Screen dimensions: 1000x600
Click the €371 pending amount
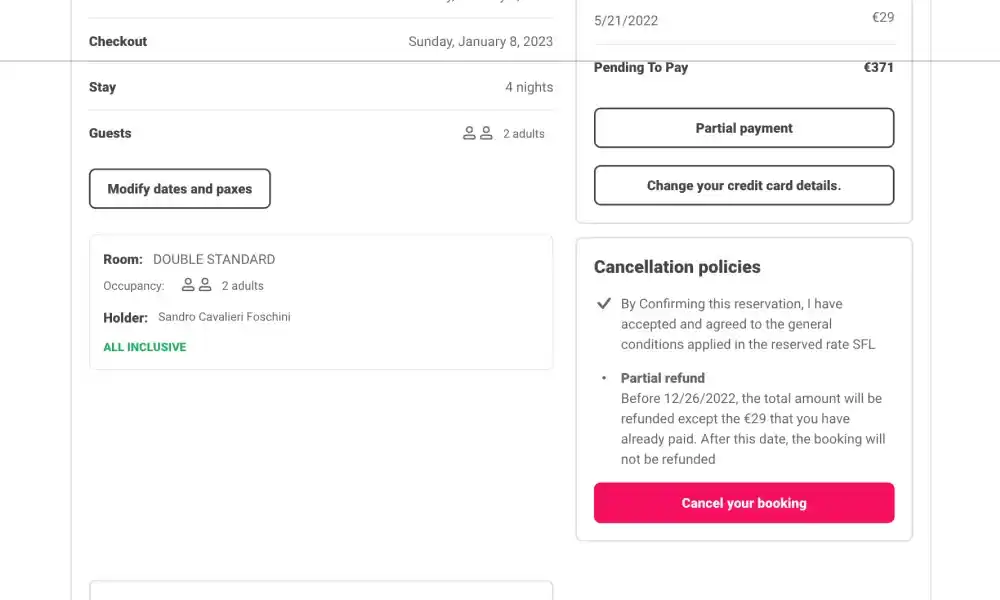pos(879,68)
